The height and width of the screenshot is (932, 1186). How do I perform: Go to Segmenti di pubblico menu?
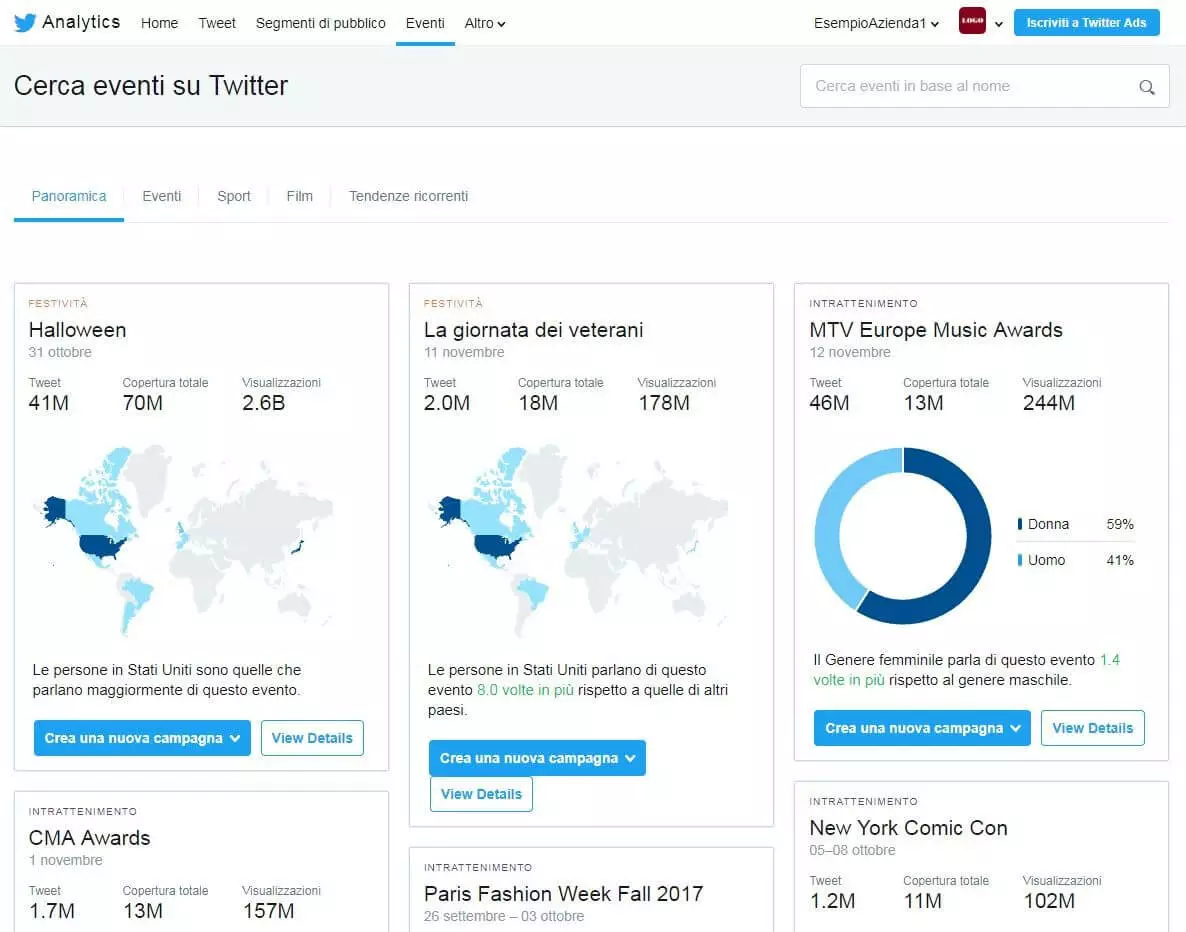coord(320,23)
